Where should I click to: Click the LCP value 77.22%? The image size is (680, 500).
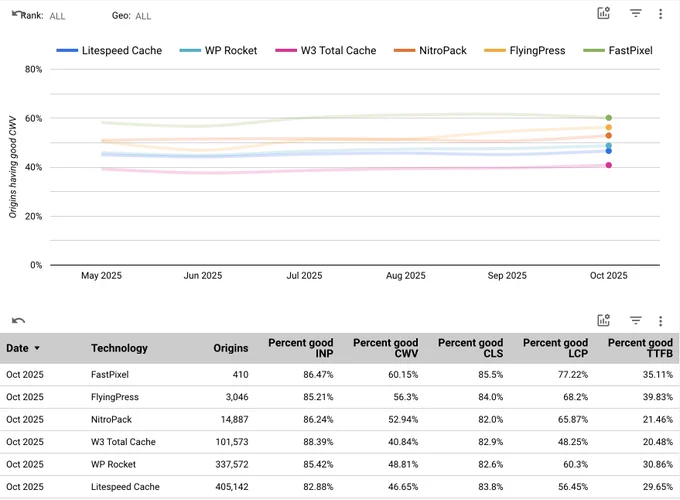tap(573, 375)
